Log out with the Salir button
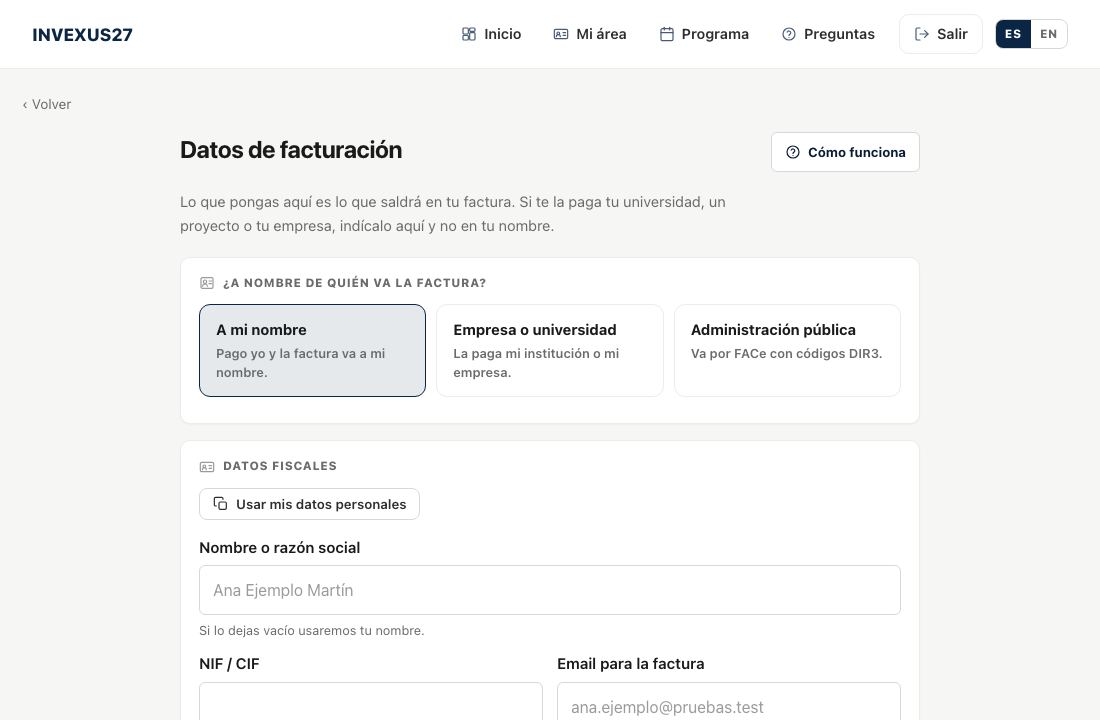 (x=941, y=34)
